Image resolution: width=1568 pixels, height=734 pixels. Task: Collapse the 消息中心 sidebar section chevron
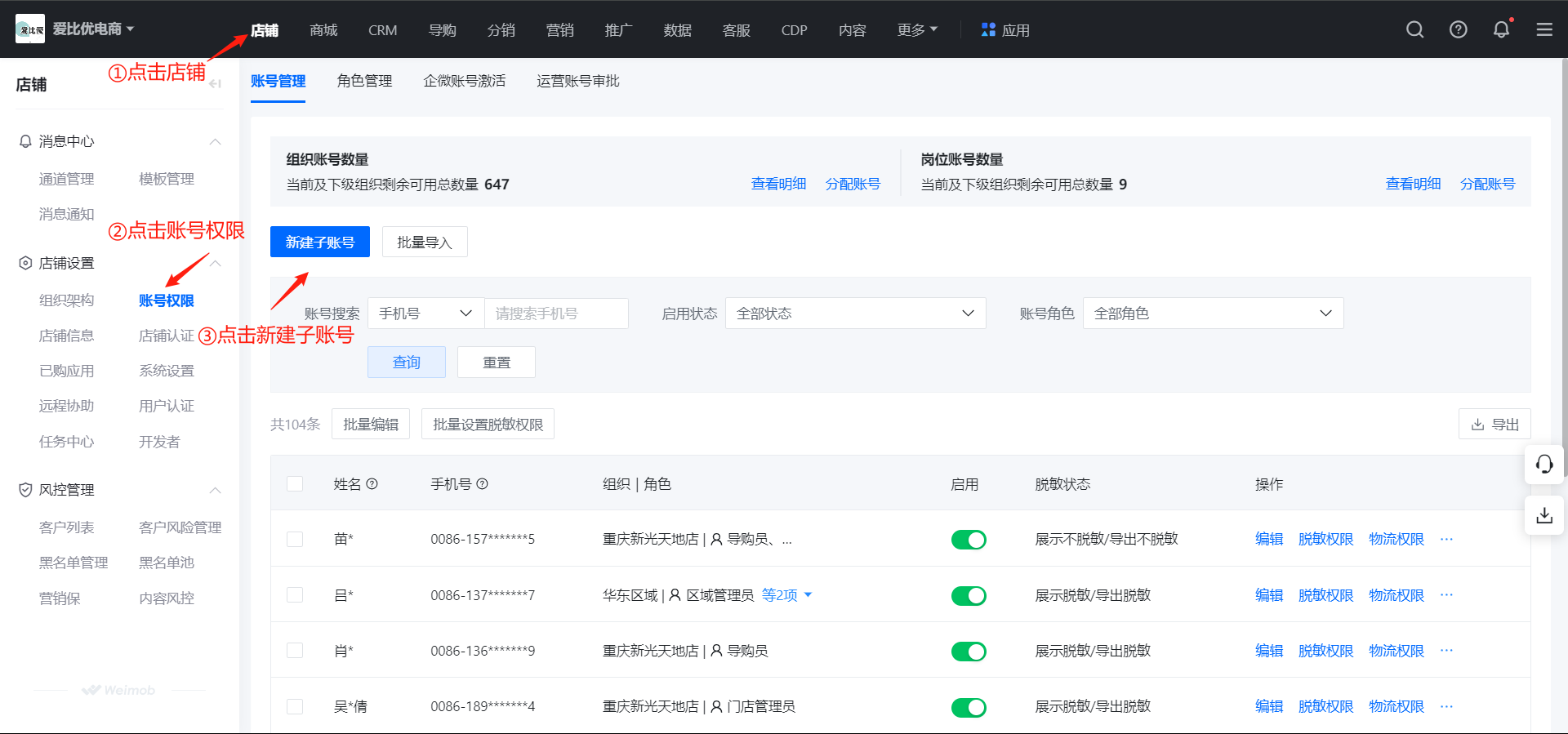pos(216,141)
